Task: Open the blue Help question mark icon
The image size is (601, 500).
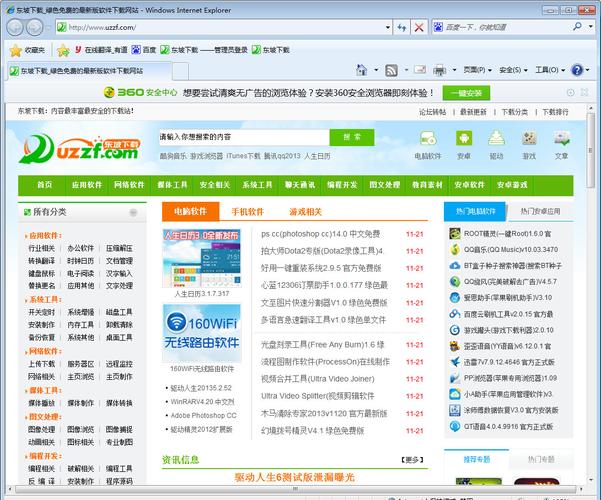Action: [x=577, y=70]
